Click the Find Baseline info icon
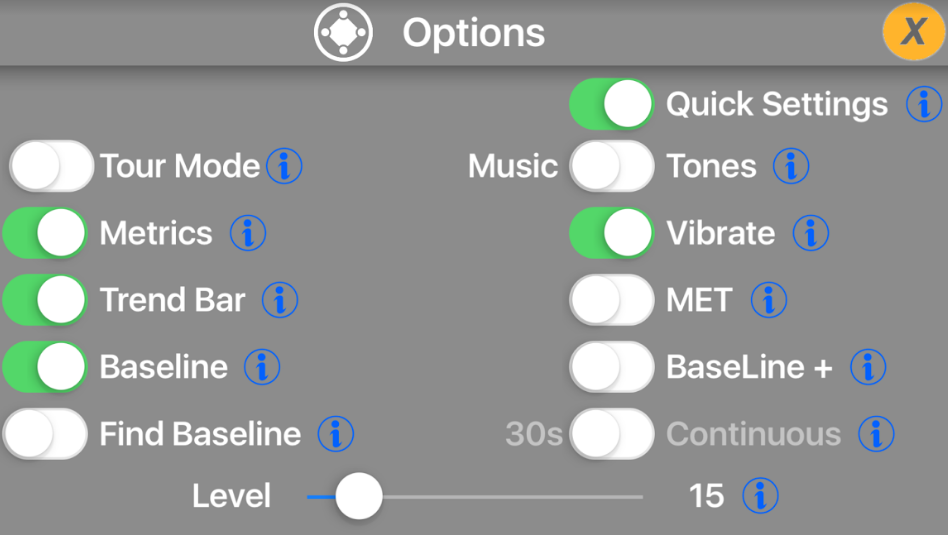This screenshot has height=535, width=948. click(336, 434)
